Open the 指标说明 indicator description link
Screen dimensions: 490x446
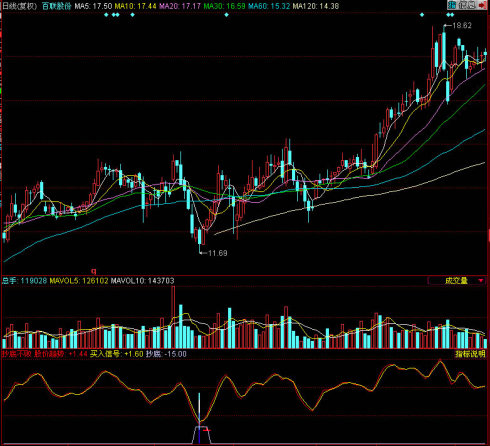[470, 354]
